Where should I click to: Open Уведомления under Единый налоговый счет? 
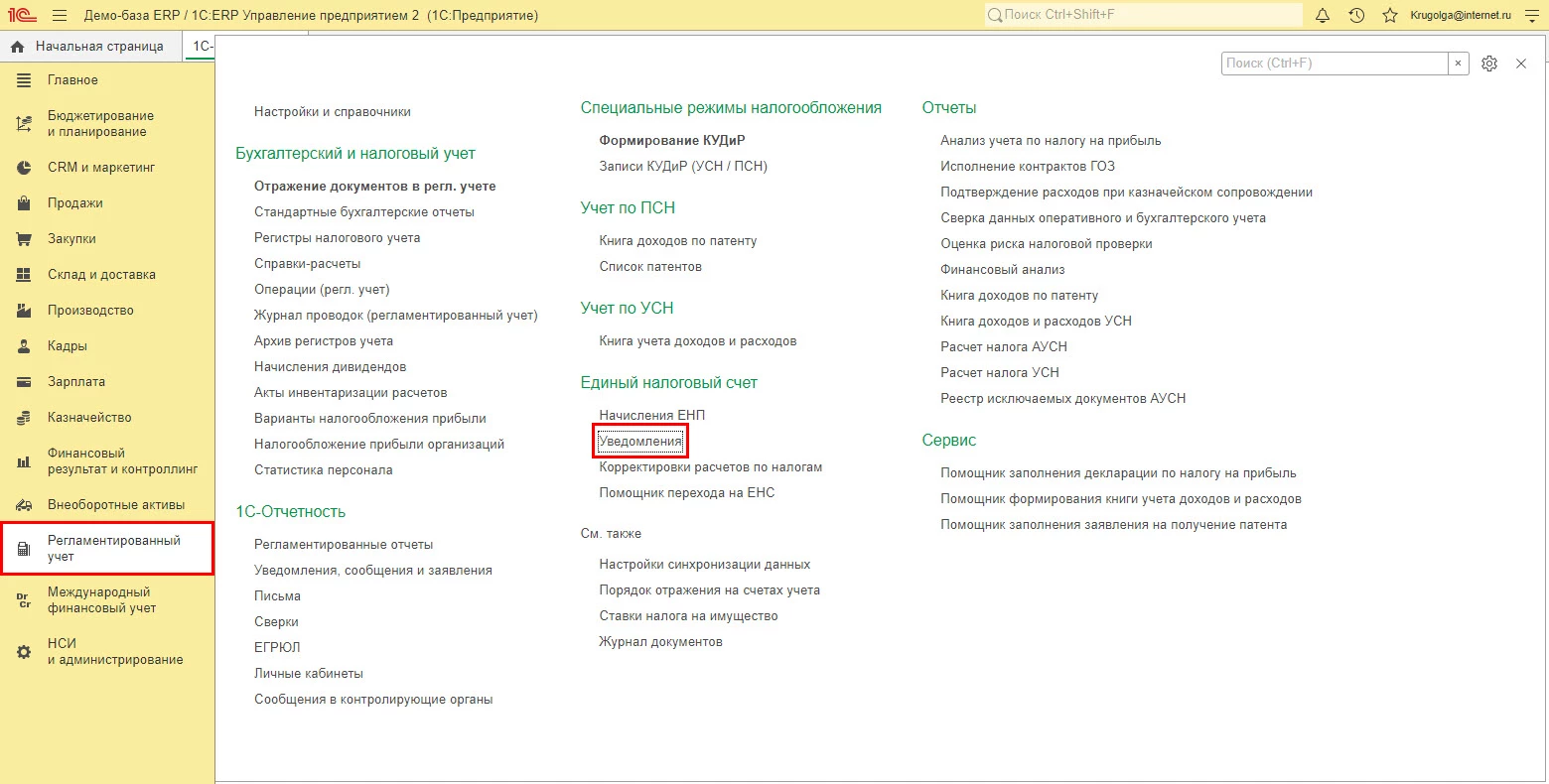coord(640,442)
